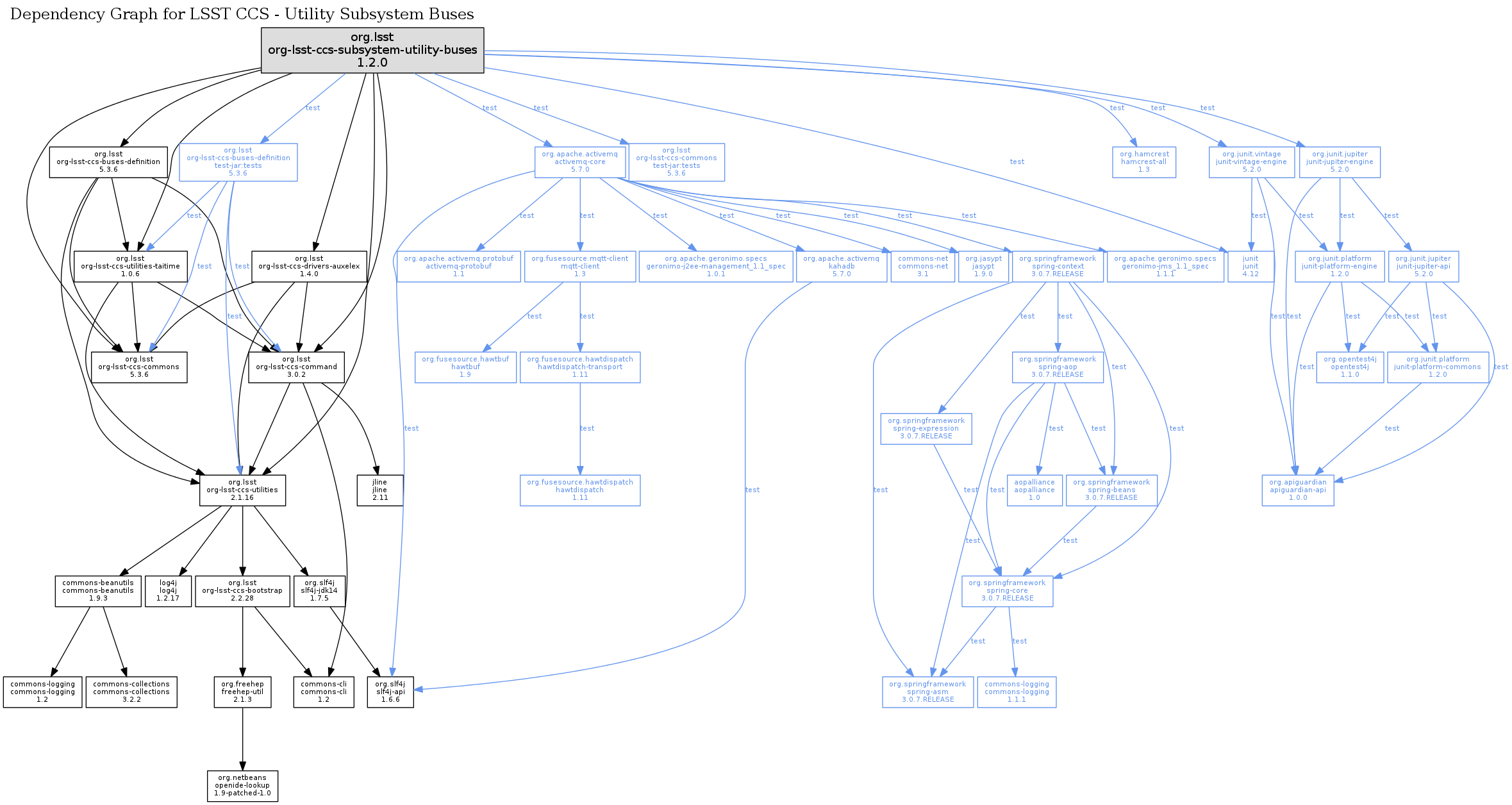Click the spring-core 3.0.7.RELEASE node
Viewport: 1512px width, 805px height.
pyautogui.click(x=1007, y=591)
